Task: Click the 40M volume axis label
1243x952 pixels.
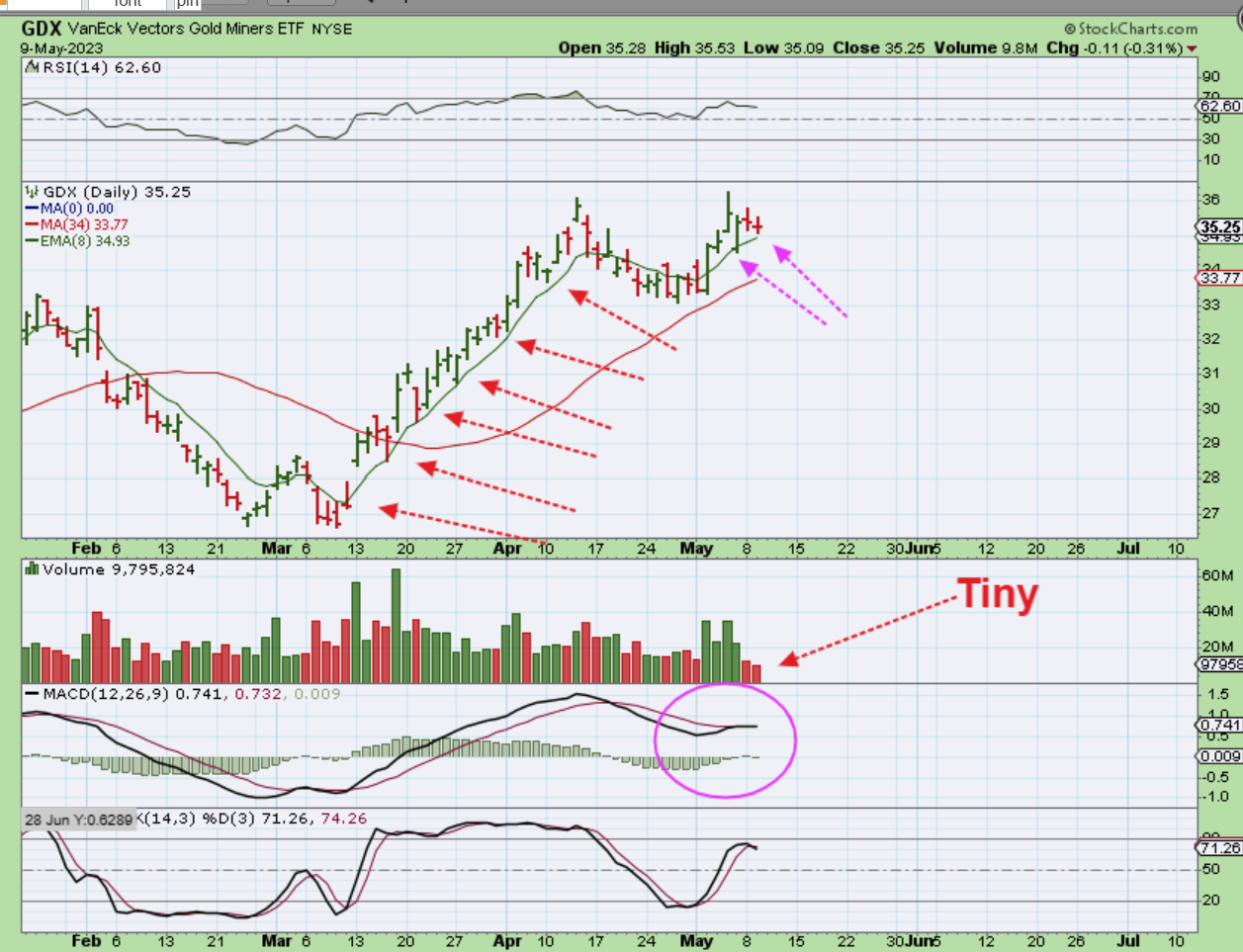Action: point(1217,611)
